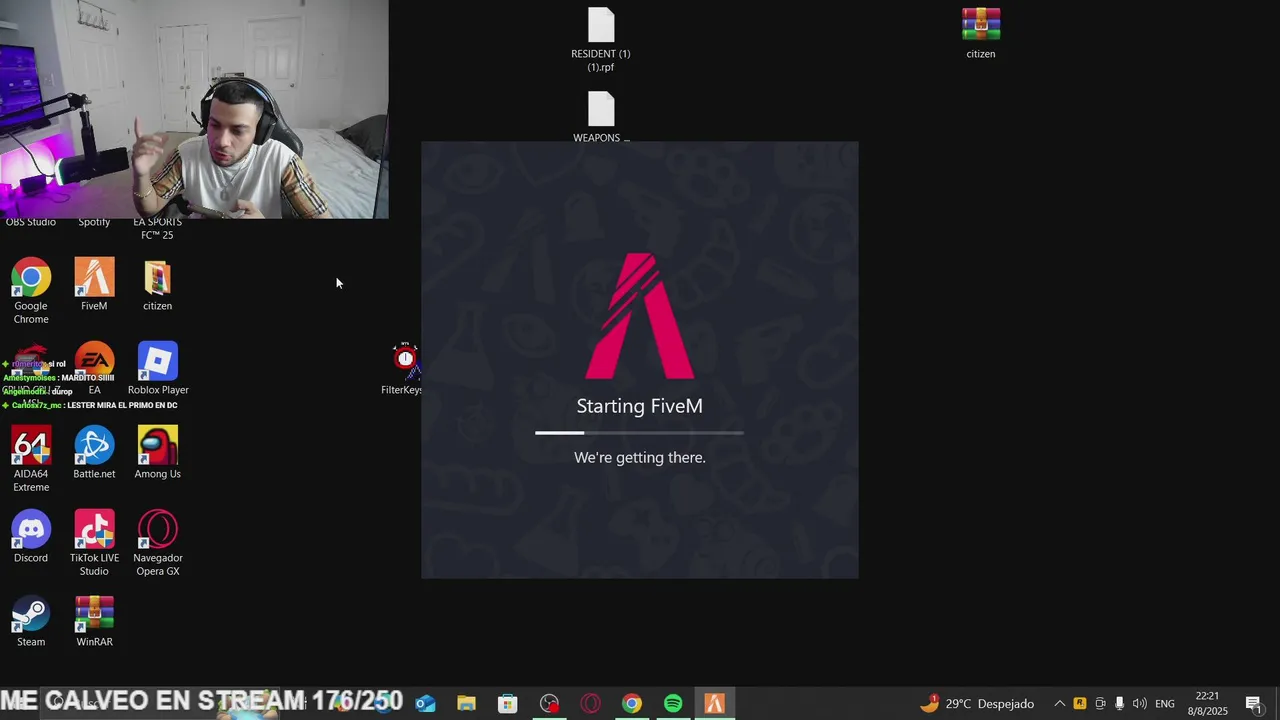The image size is (1280, 720).
Task: Launch the Battle.net desktop icon
Action: click(x=94, y=453)
